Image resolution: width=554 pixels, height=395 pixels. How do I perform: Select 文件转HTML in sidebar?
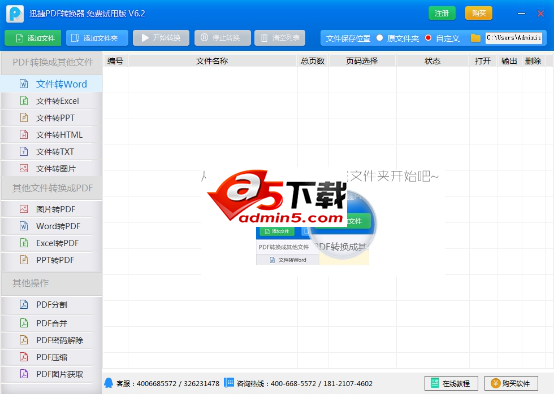[52, 135]
